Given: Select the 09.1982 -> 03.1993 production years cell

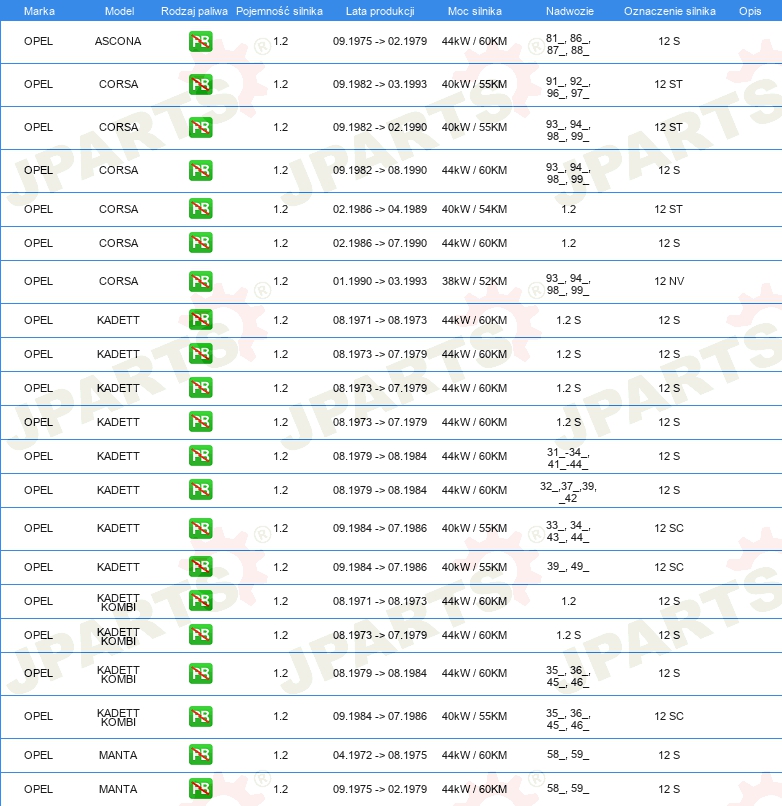Looking at the screenshot, I should (379, 84).
